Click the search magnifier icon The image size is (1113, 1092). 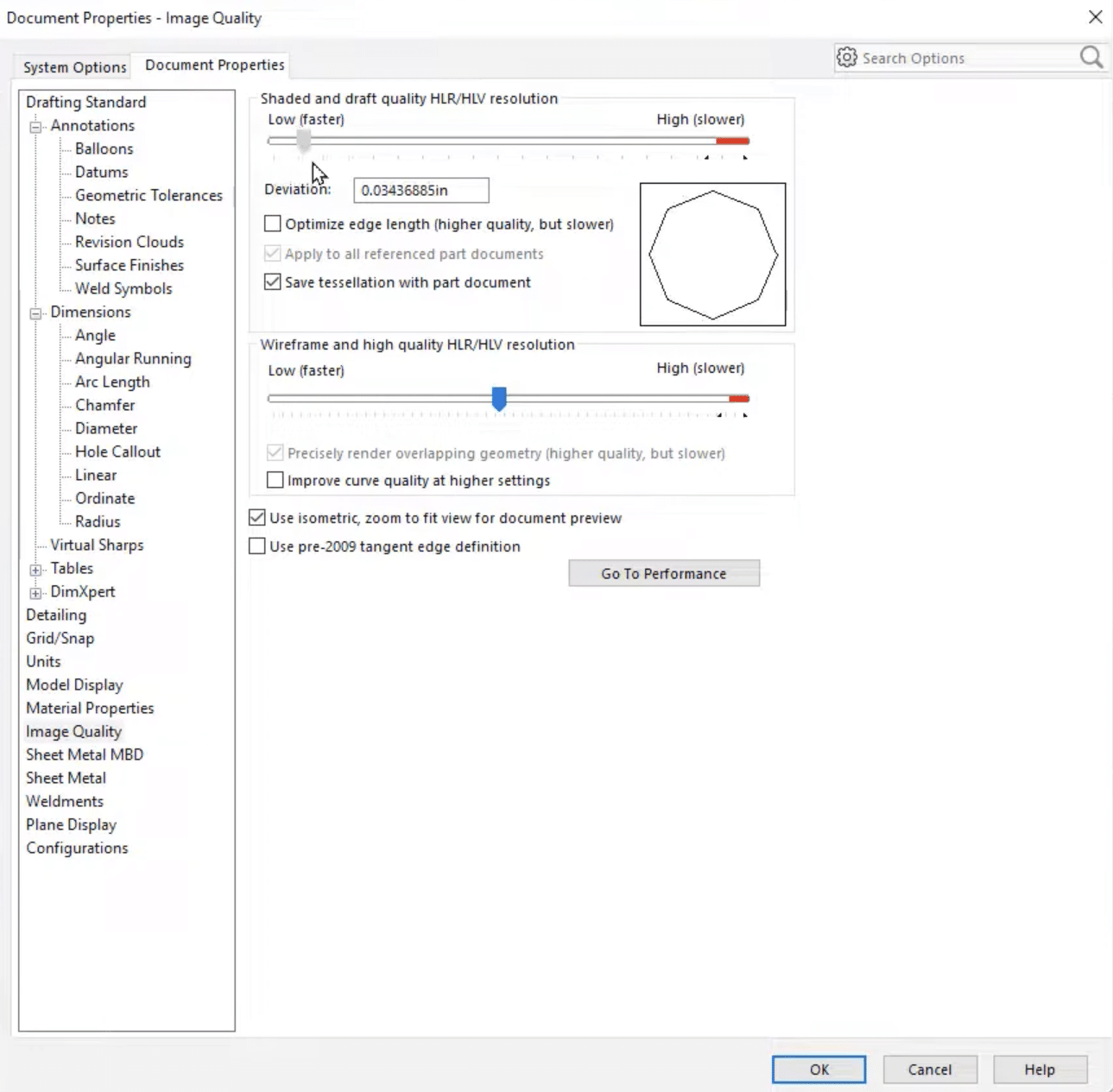pos(1091,57)
